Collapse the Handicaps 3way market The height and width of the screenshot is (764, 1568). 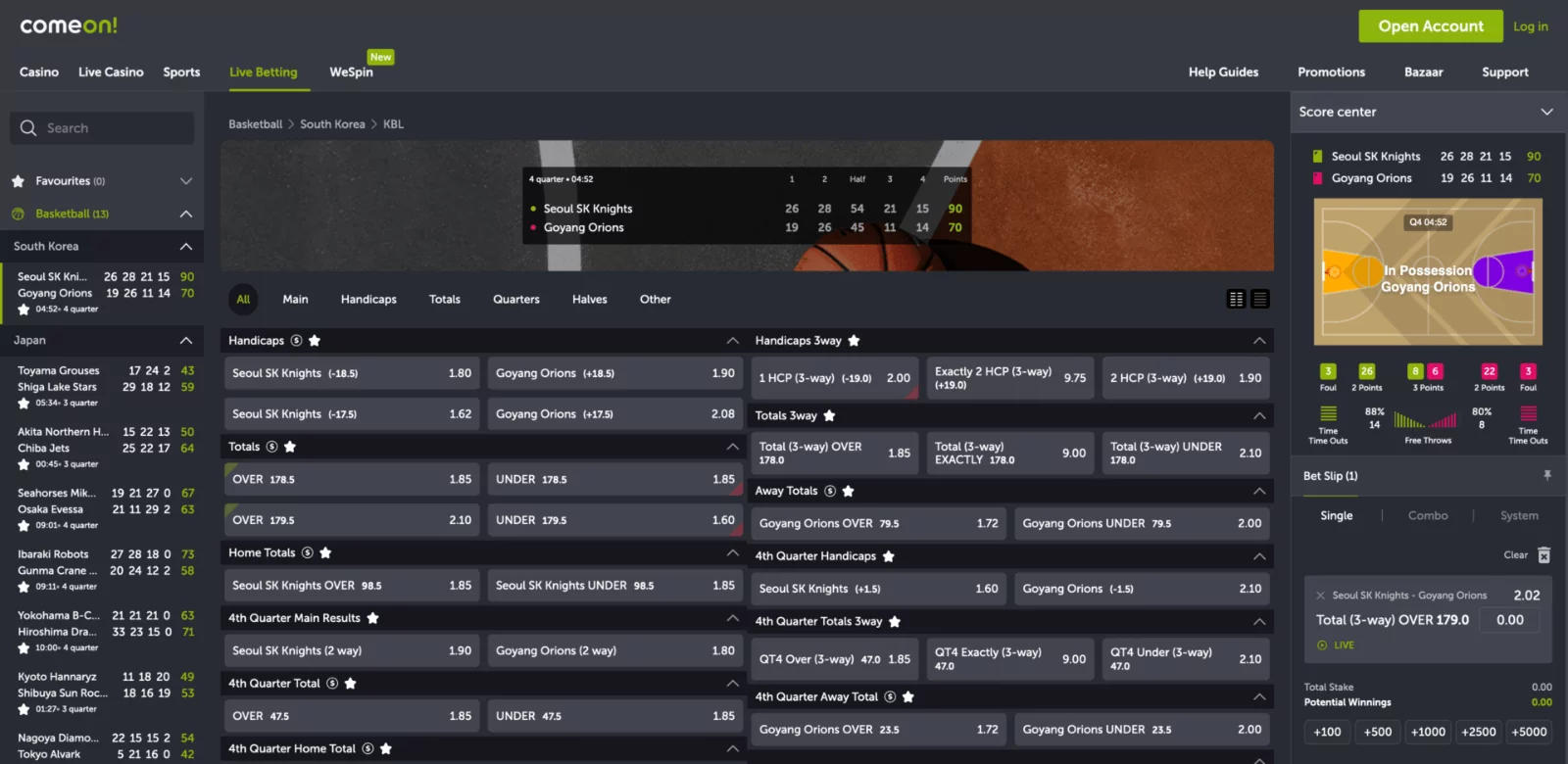click(x=1259, y=341)
